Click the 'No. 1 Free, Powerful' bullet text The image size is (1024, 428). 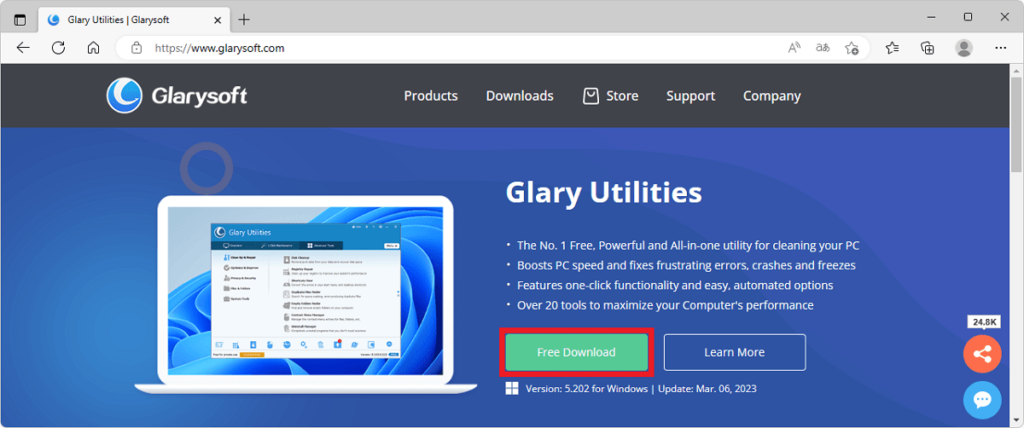(688, 246)
